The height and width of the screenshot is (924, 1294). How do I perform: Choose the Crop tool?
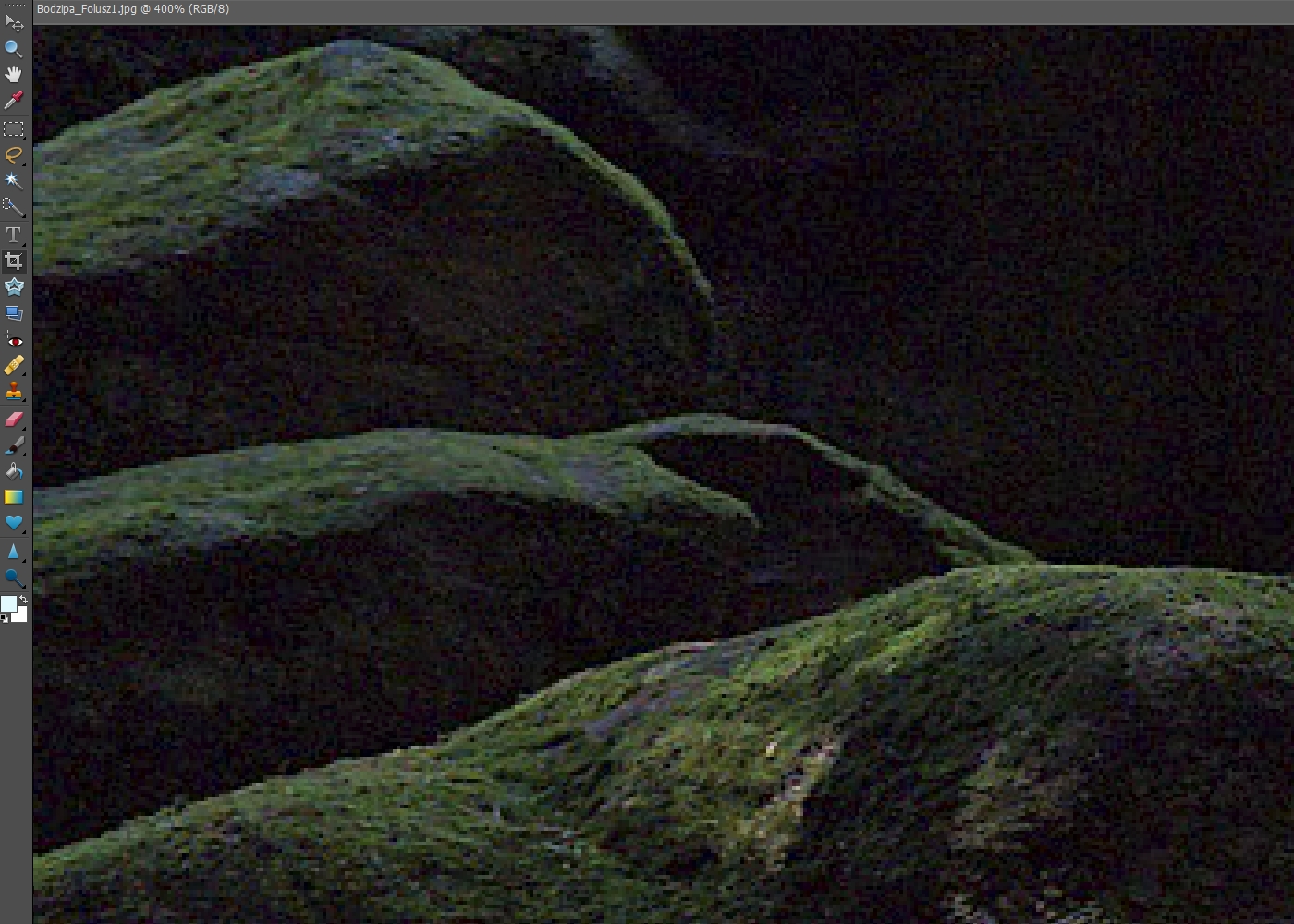[13, 261]
